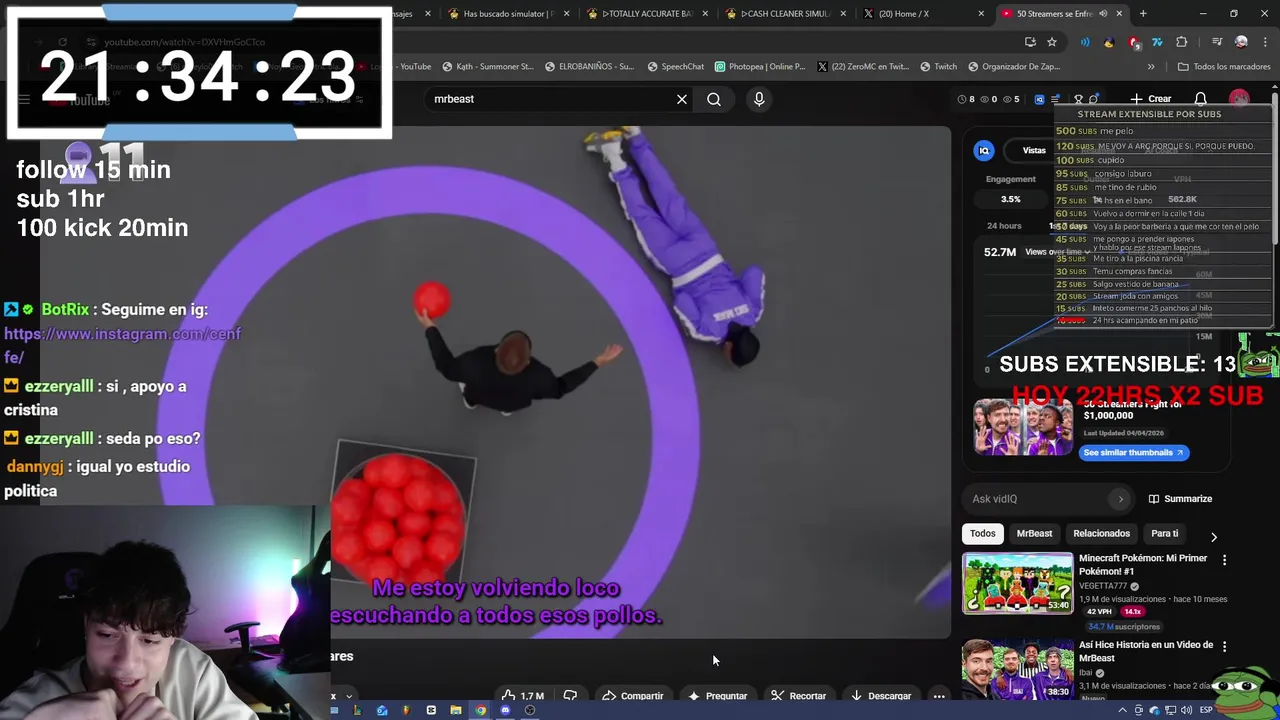Screen dimensions: 1280x720
Task: Open Chrome three-dot menu
Action: point(1263,42)
